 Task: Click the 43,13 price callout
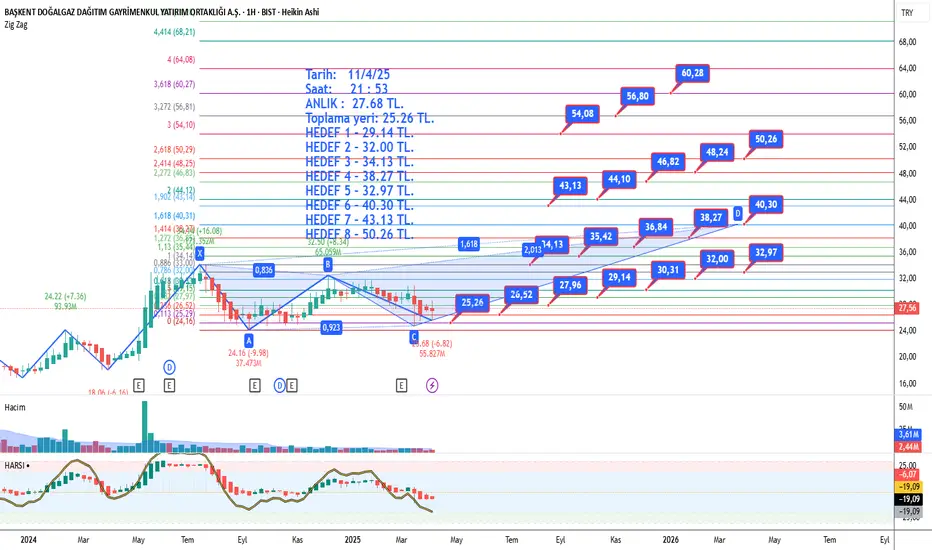(571, 186)
